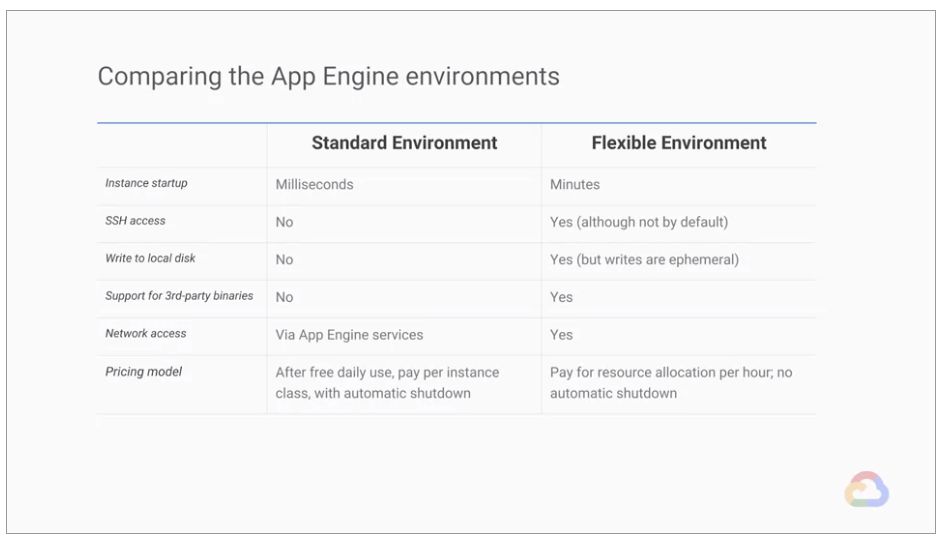Screen dimensions: 942x541
Task: Click the SSH access row label
Action: coord(135,220)
